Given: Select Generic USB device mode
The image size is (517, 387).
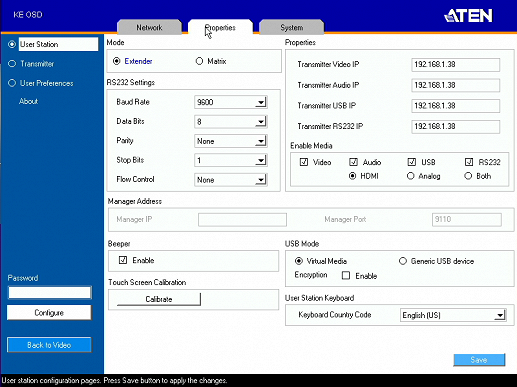Looking at the screenshot, I should [x=403, y=261].
